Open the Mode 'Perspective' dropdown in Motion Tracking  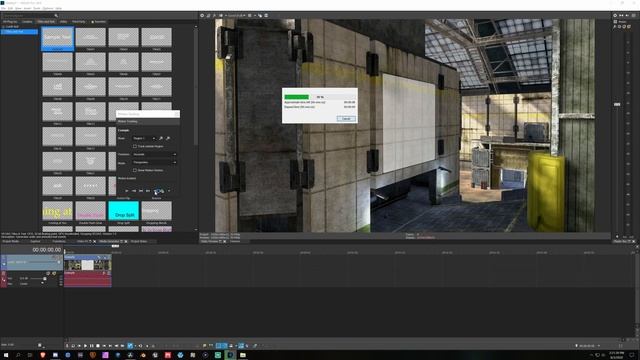pyautogui.click(x=154, y=162)
